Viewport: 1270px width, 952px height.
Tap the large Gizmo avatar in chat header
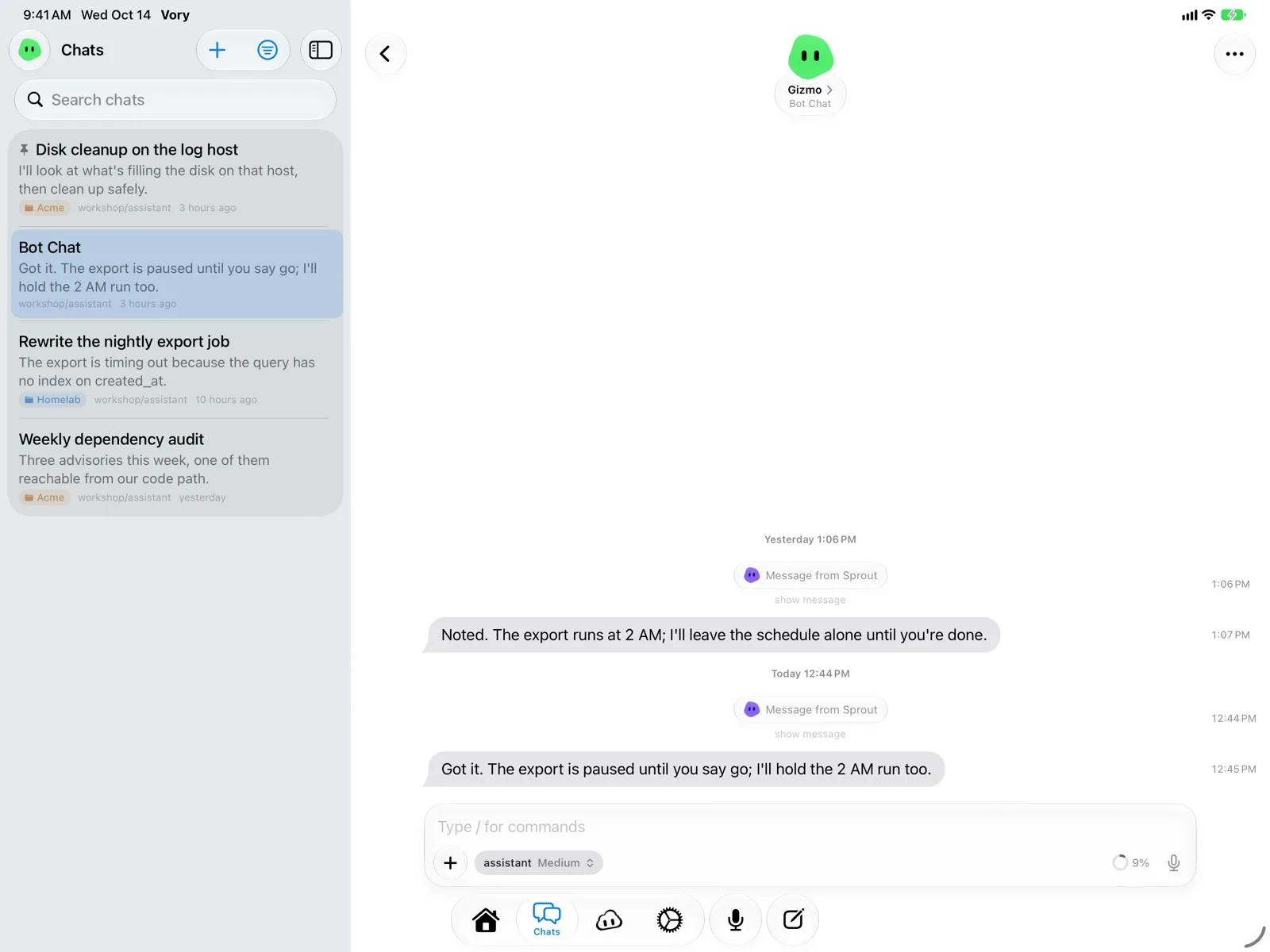tap(810, 56)
